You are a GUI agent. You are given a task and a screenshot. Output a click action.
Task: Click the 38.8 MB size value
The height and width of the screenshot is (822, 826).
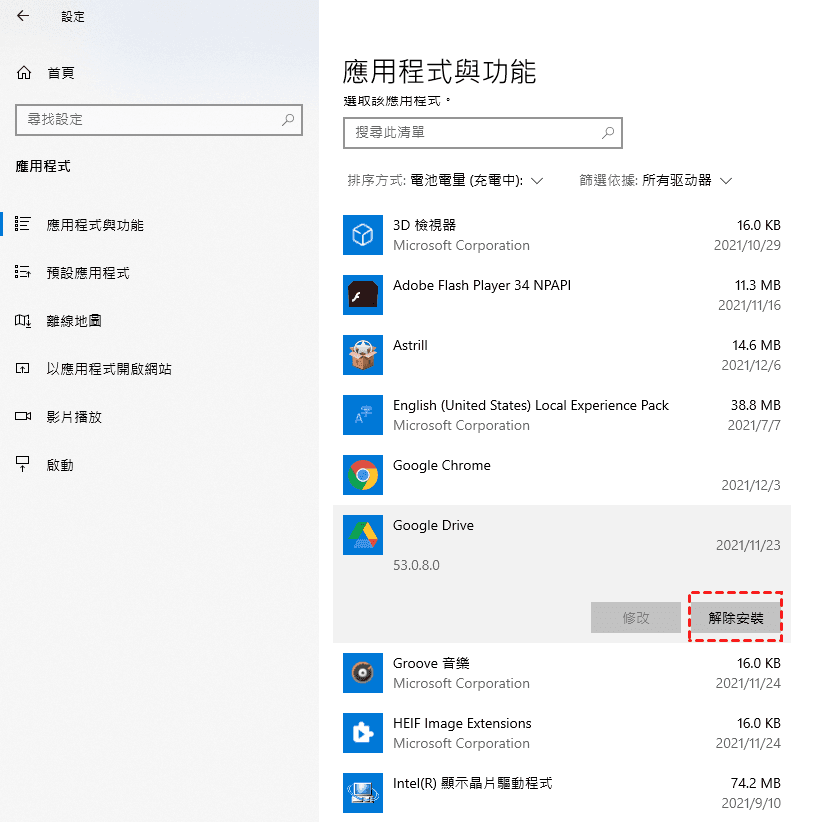click(x=755, y=405)
